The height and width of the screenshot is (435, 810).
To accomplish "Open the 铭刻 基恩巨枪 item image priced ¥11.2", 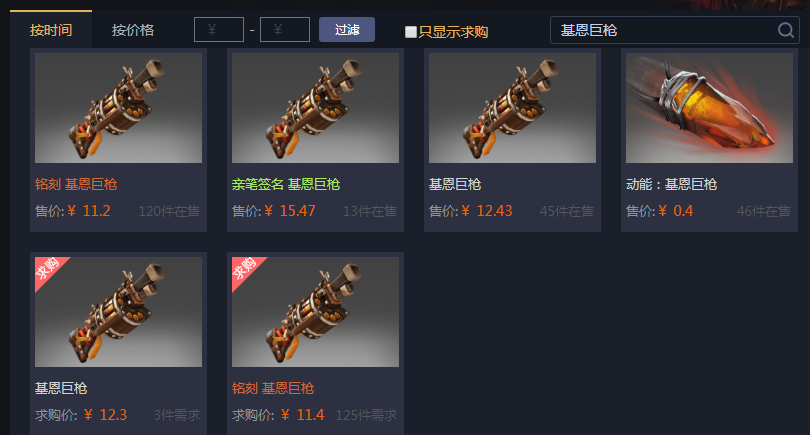I will tap(118, 108).
